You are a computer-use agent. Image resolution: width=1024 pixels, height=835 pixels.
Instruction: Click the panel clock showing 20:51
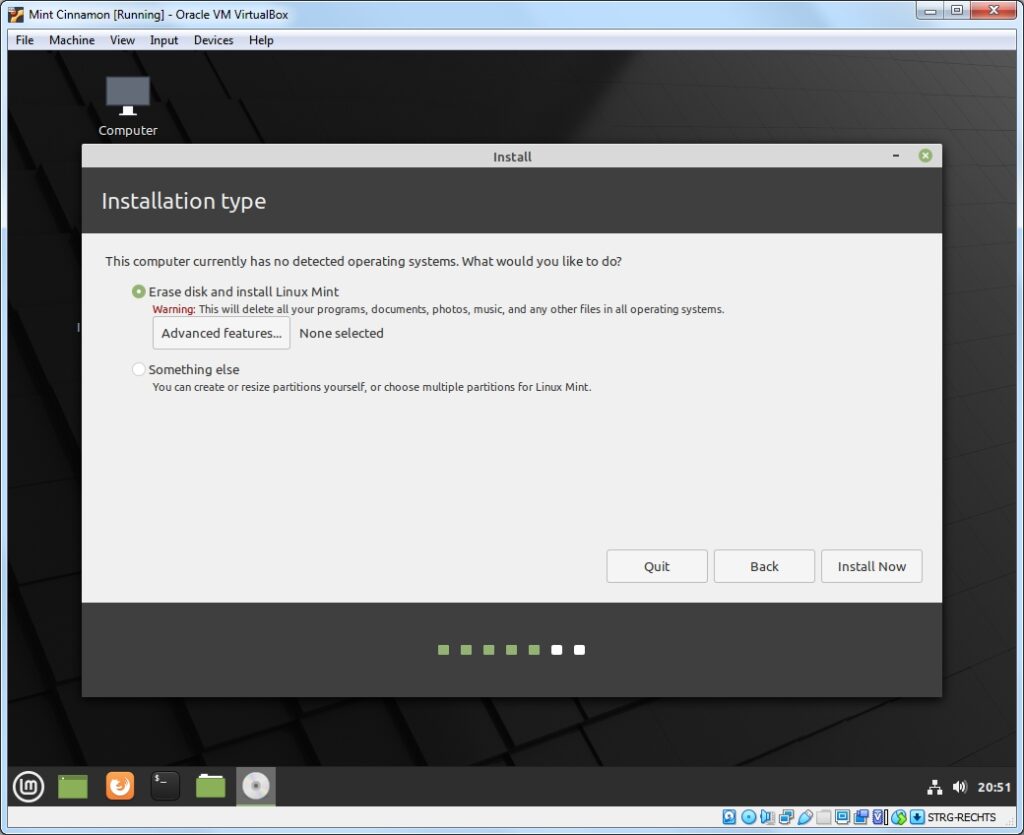(993, 787)
